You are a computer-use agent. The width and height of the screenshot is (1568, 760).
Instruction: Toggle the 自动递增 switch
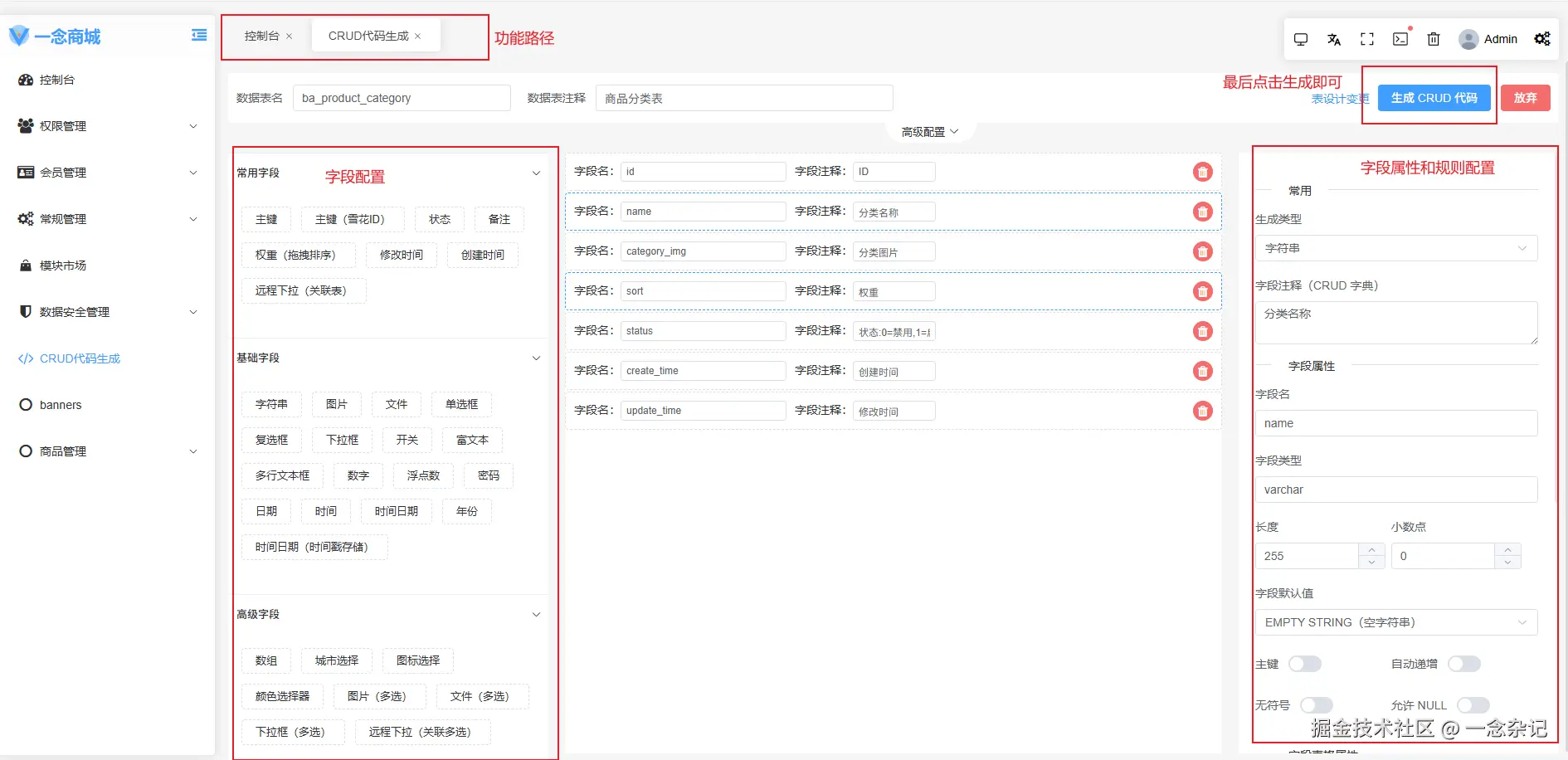[1464, 664]
